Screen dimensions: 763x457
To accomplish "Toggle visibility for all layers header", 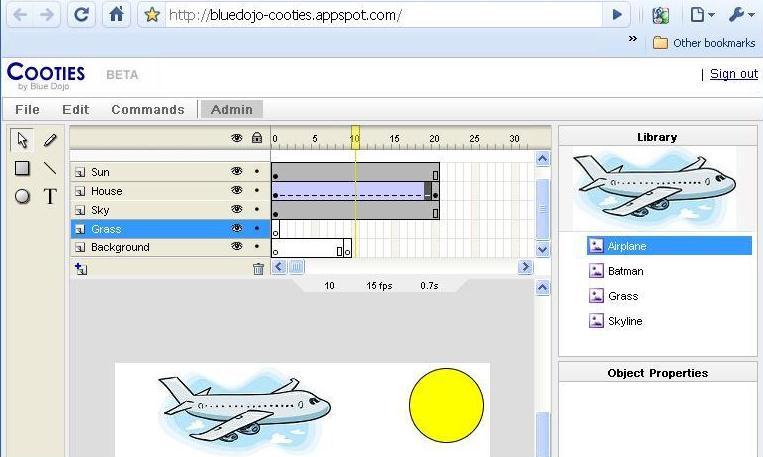I will tap(236, 138).
